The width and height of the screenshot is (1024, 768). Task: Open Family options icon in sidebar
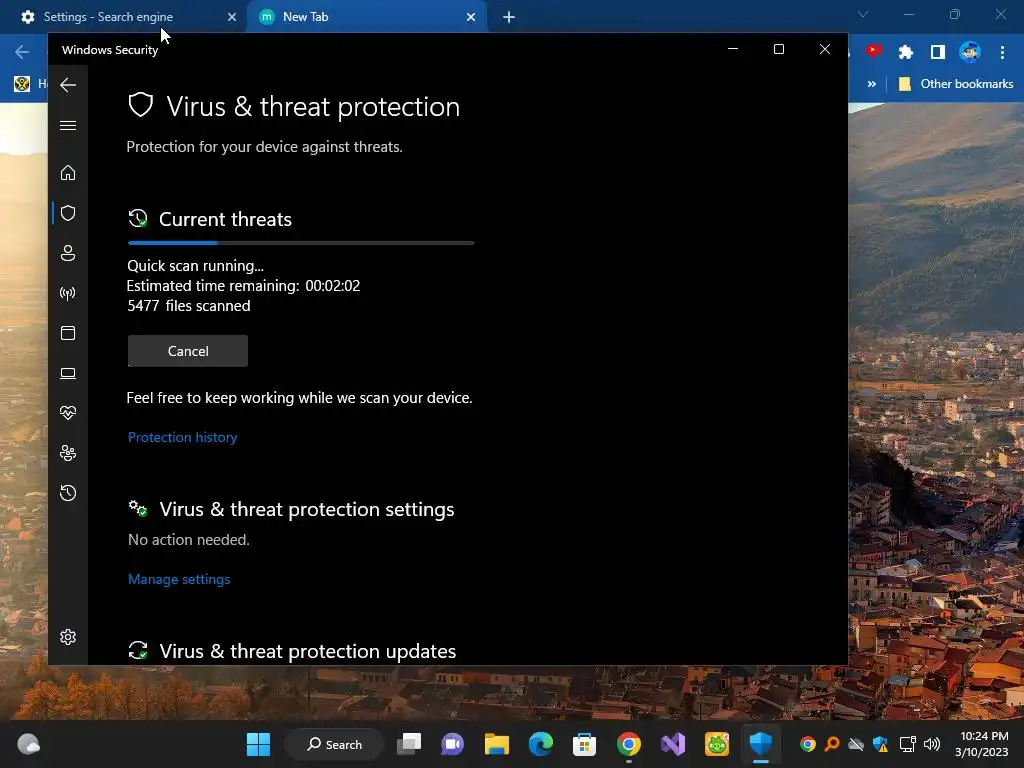[x=68, y=453]
